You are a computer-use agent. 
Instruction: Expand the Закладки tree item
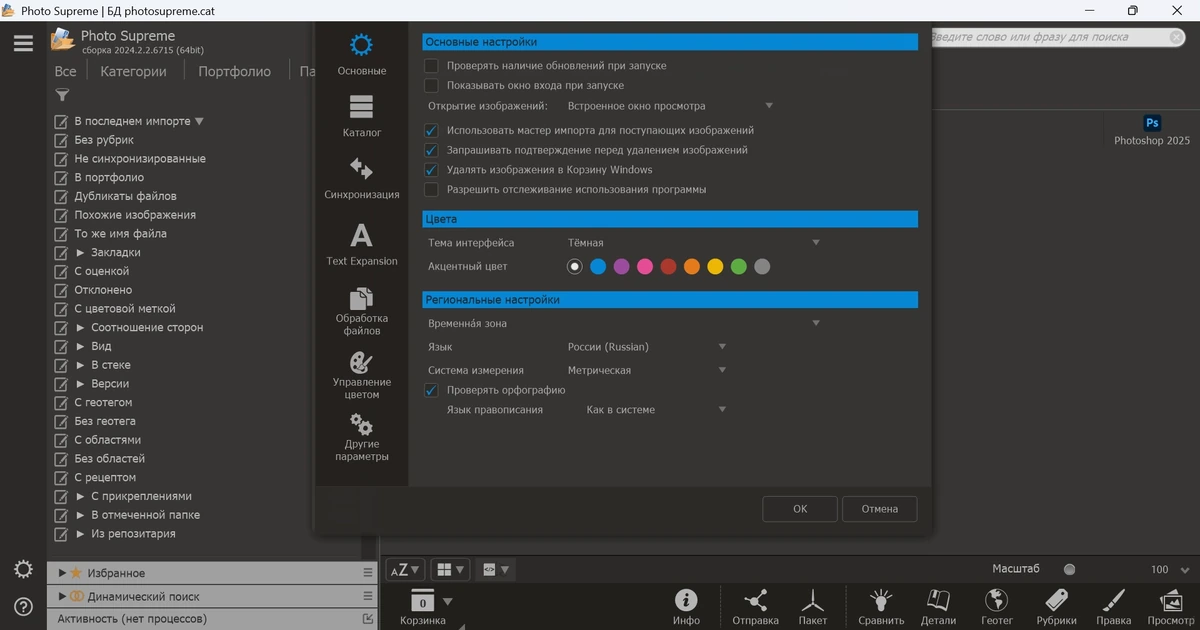(x=81, y=253)
